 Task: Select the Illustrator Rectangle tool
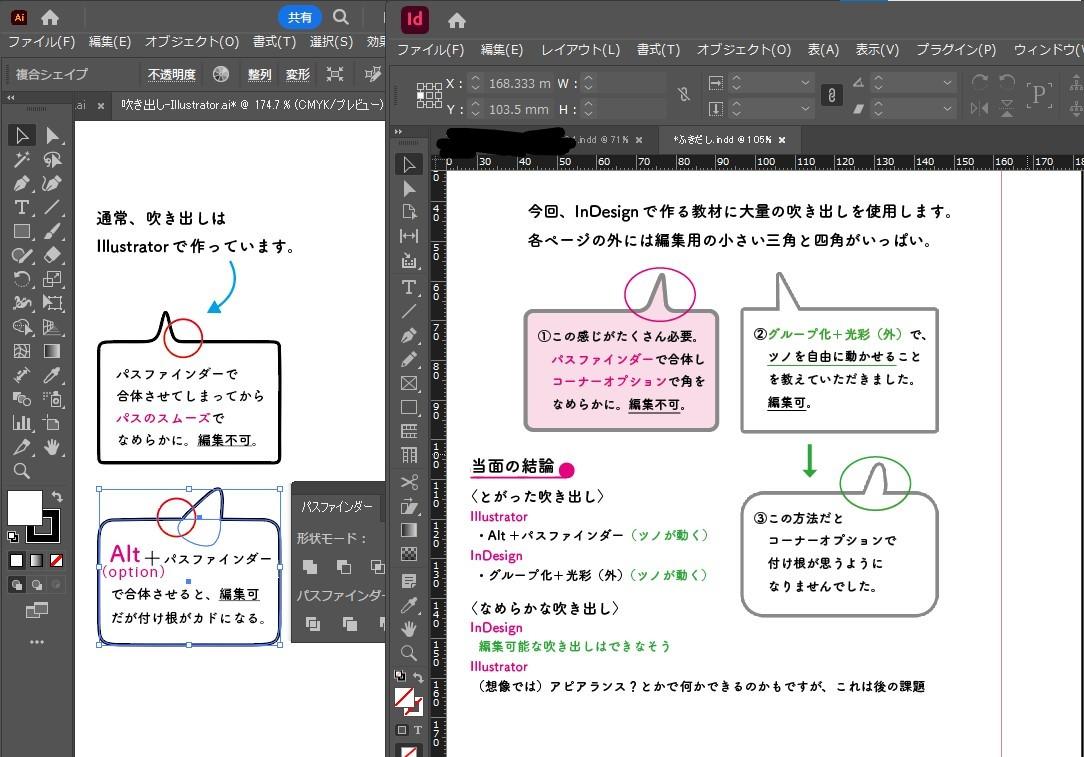tap(22, 232)
